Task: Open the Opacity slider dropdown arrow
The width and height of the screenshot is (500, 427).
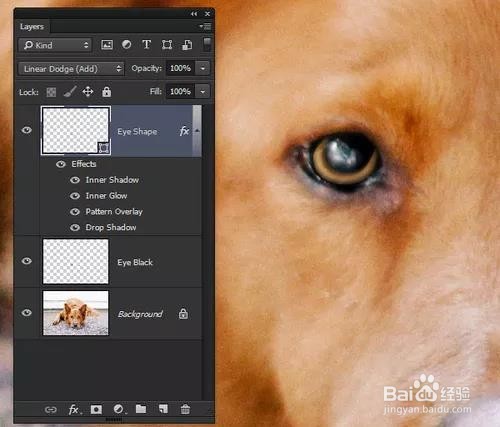Action: [x=203, y=68]
